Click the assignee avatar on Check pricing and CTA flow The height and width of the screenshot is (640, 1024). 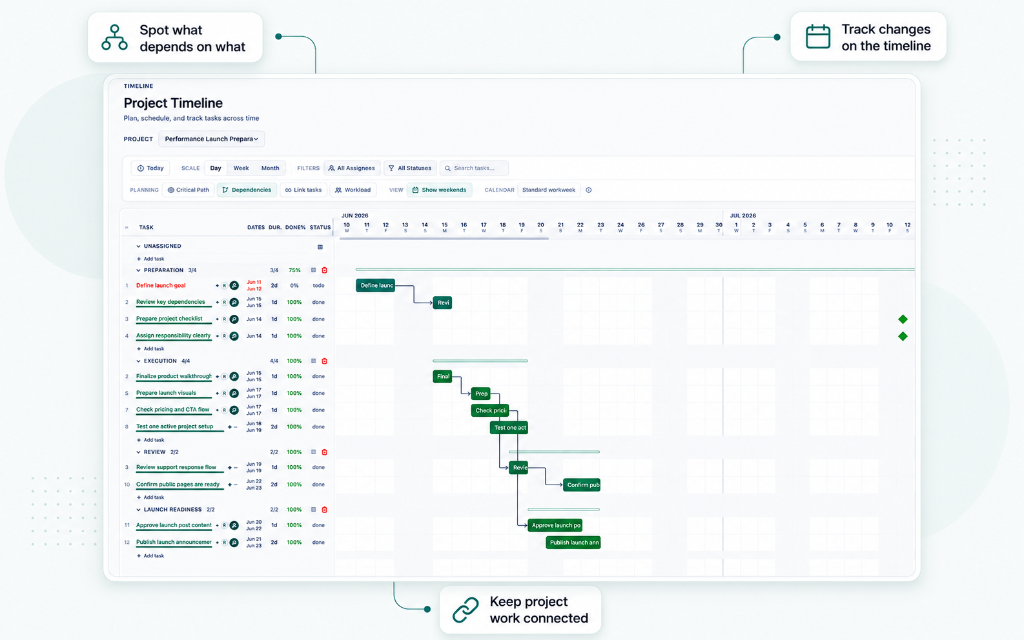[234, 410]
